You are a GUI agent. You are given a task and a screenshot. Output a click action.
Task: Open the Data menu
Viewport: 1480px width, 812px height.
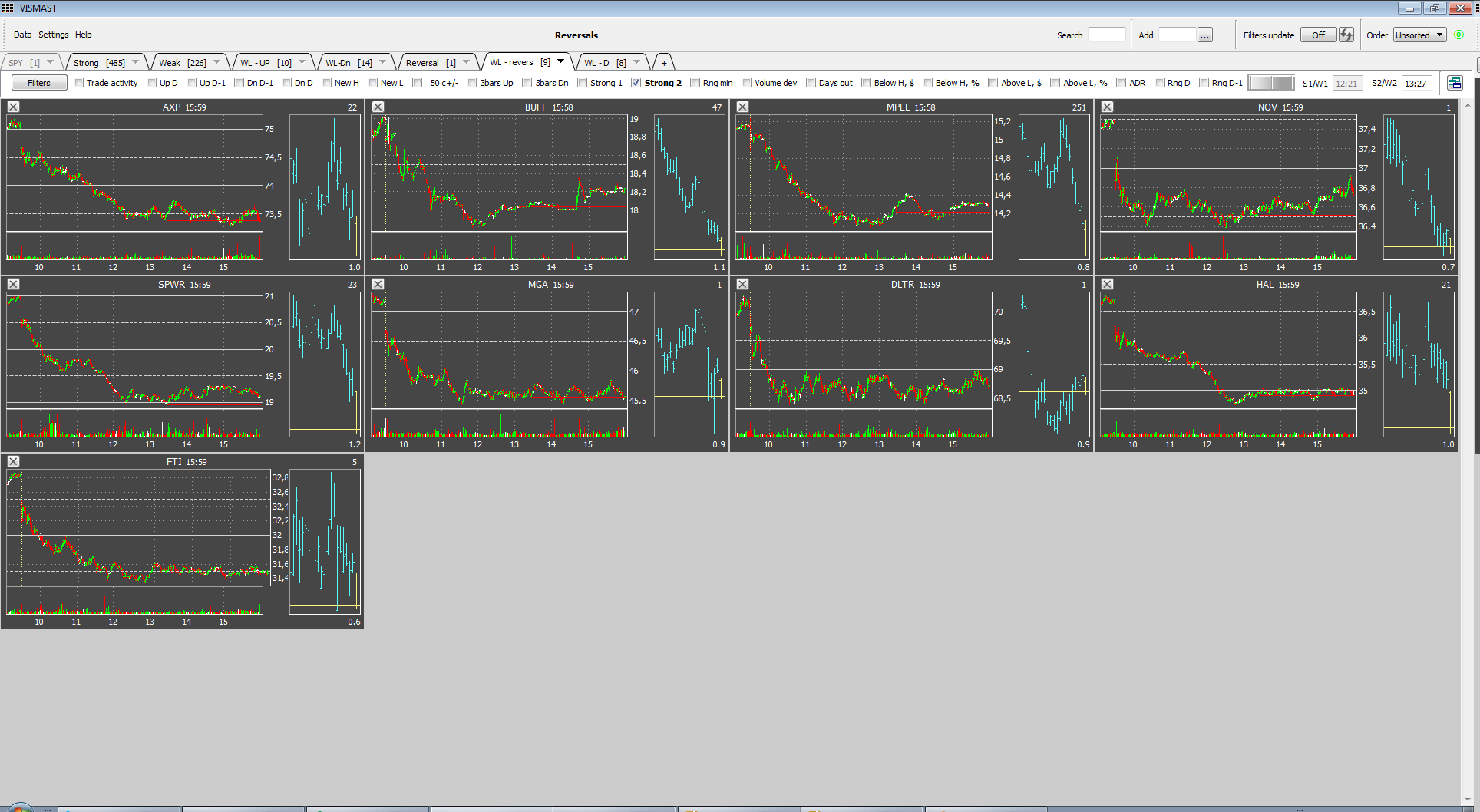pos(23,35)
